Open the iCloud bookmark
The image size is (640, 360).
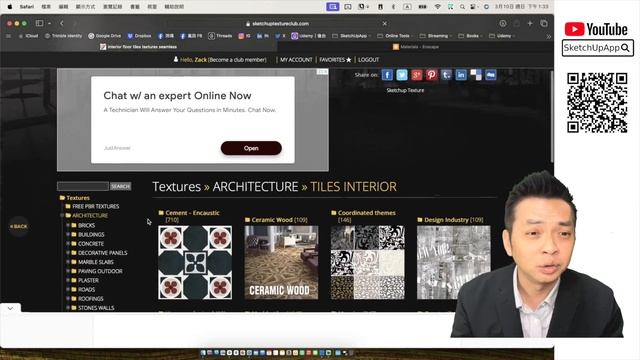pos(28,36)
